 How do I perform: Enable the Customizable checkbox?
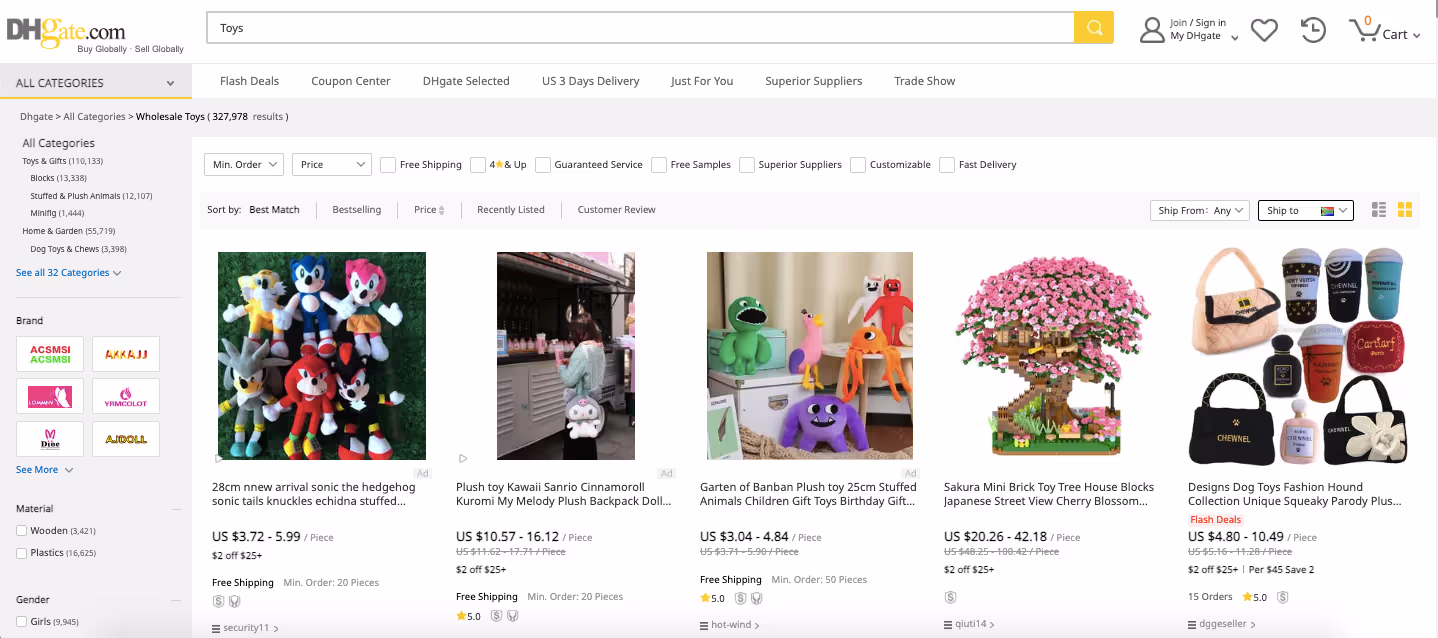pyautogui.click(x=858, y=165)
